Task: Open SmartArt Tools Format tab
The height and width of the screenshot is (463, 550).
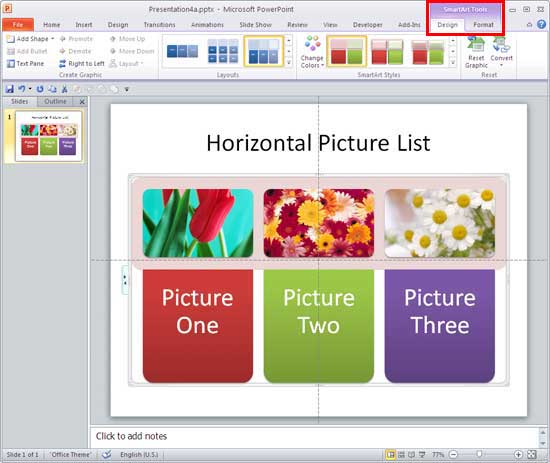Action: click(483, 25)
